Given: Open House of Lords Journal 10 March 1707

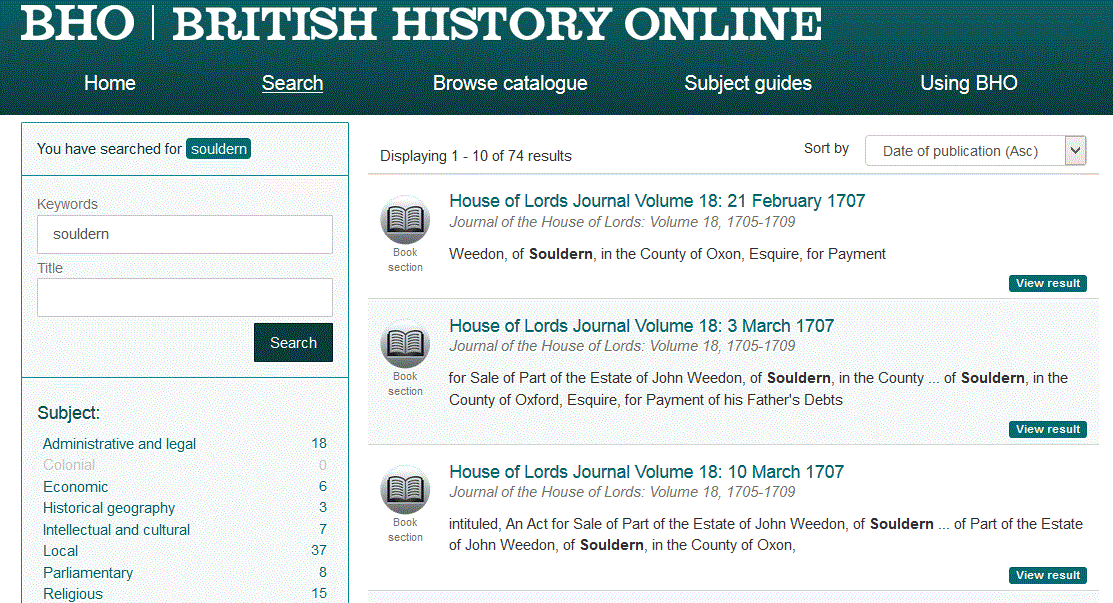Looking at the screenshot, I should click(x=646, y=472).
